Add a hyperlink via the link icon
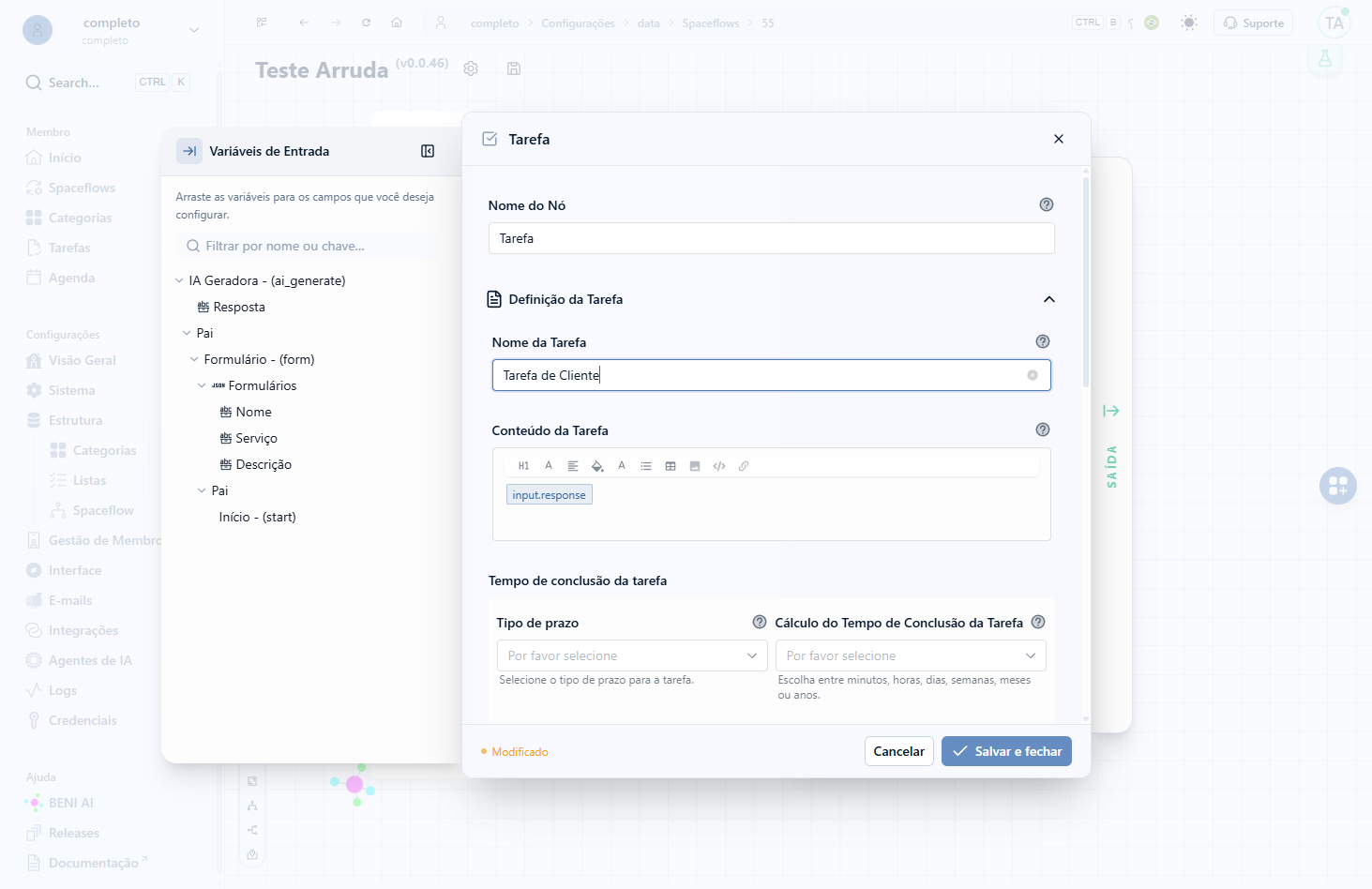Viewport: 1372px width, 889px height. (x=744, y=466)
